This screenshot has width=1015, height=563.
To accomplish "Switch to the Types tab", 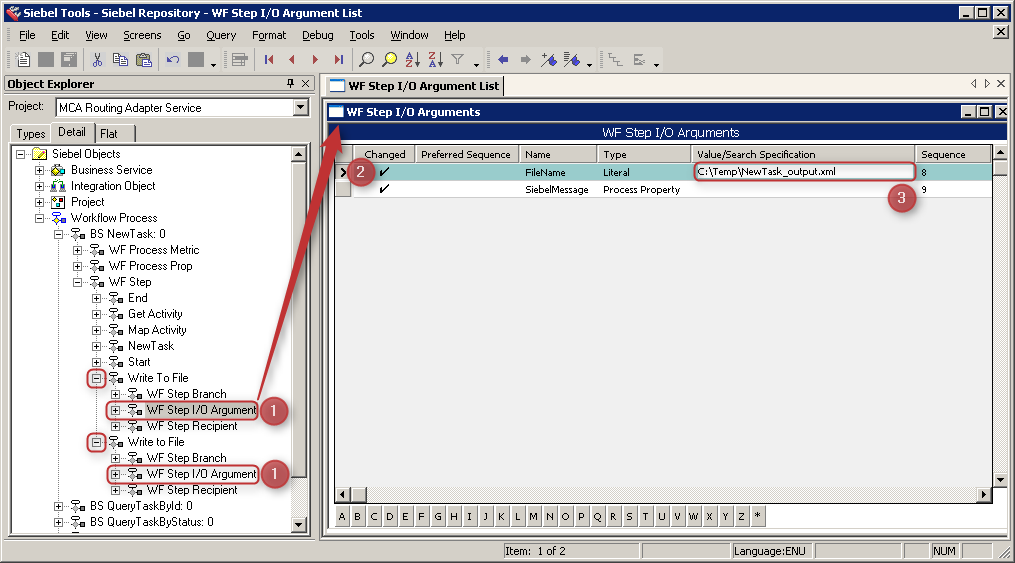I will tap(30, 133).
